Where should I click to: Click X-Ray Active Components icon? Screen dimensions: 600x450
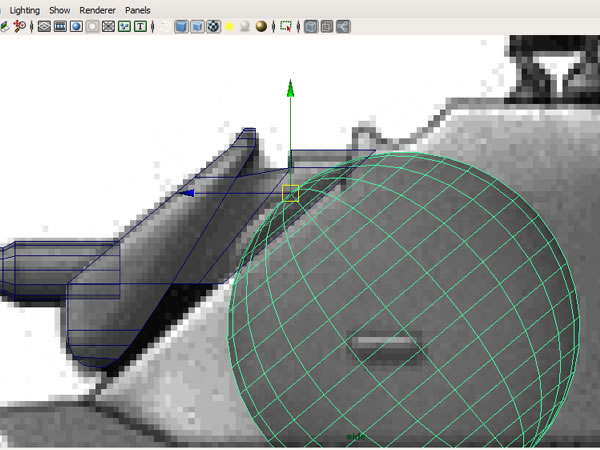[x=327, y=26]
